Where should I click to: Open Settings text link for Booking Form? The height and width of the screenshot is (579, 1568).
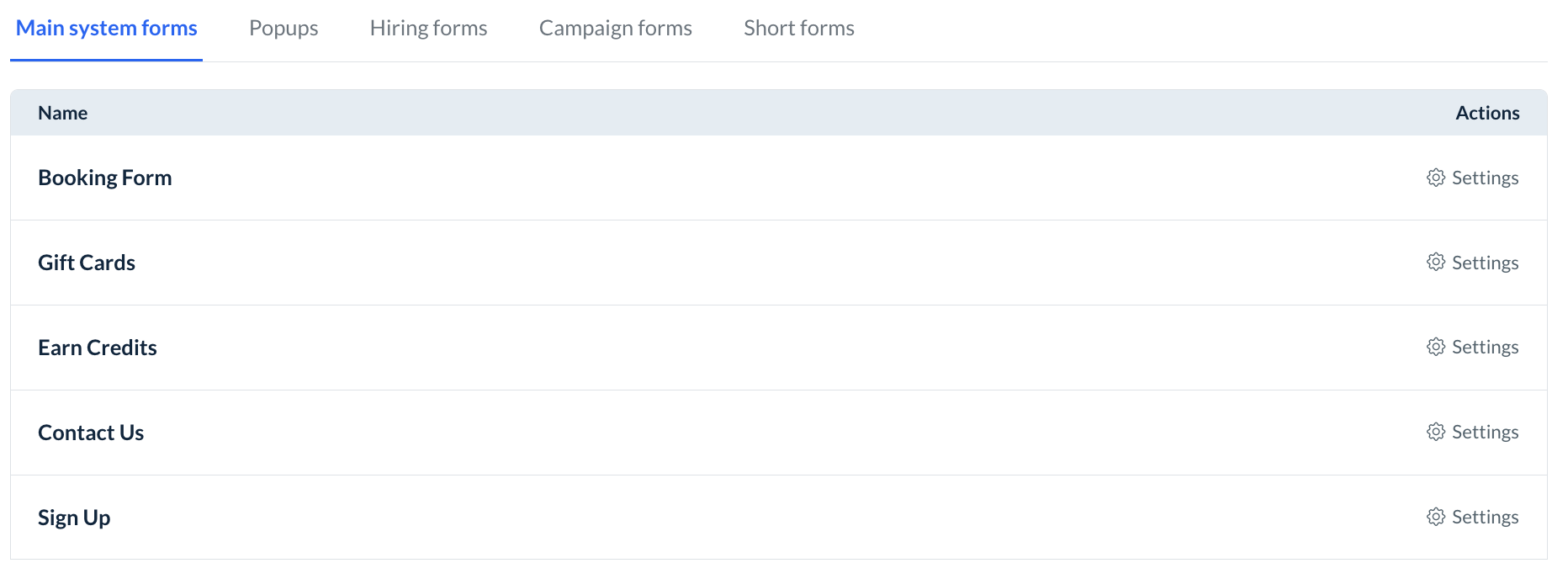tap(1485, 178)
